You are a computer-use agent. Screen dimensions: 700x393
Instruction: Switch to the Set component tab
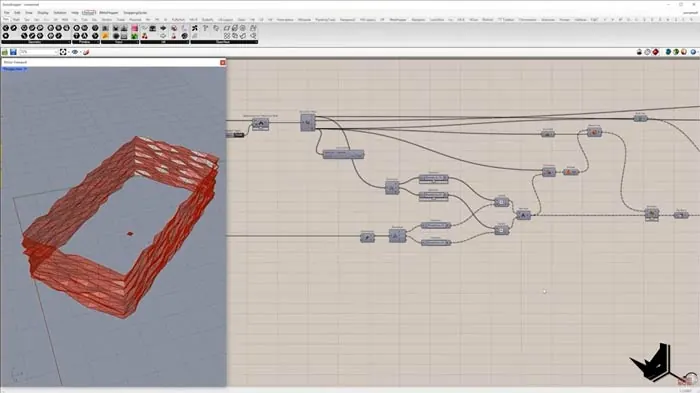pyautogui.click(x=27, y=20)
